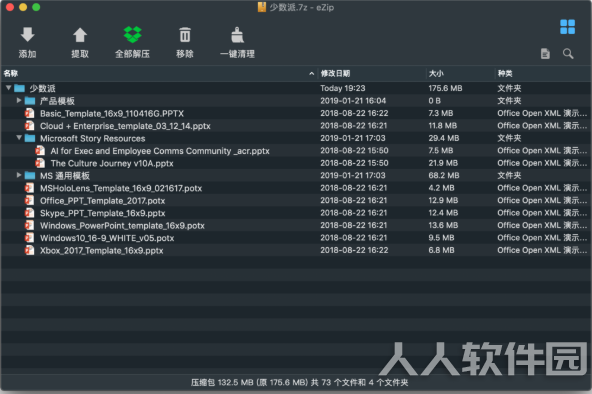Click the Office_PPT_Template_2017 file icon

tap(29, 200)
